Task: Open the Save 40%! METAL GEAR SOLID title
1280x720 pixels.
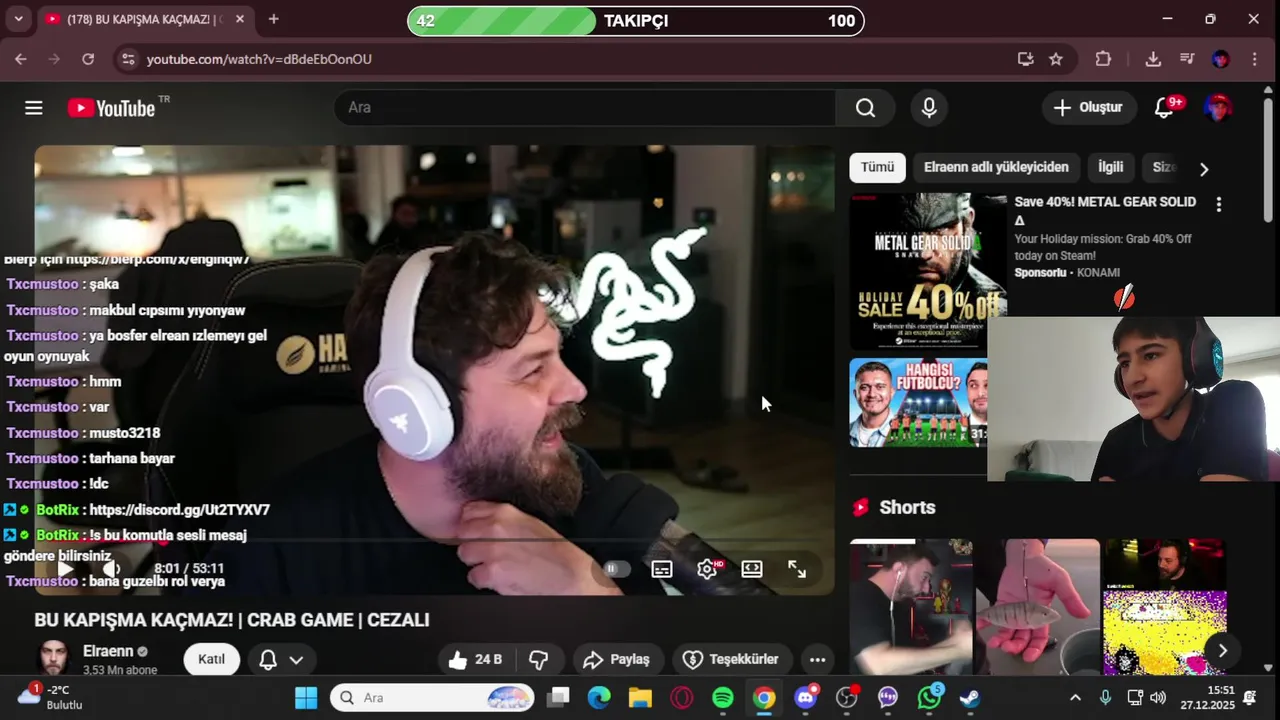Action: (x=1105, y=210)
